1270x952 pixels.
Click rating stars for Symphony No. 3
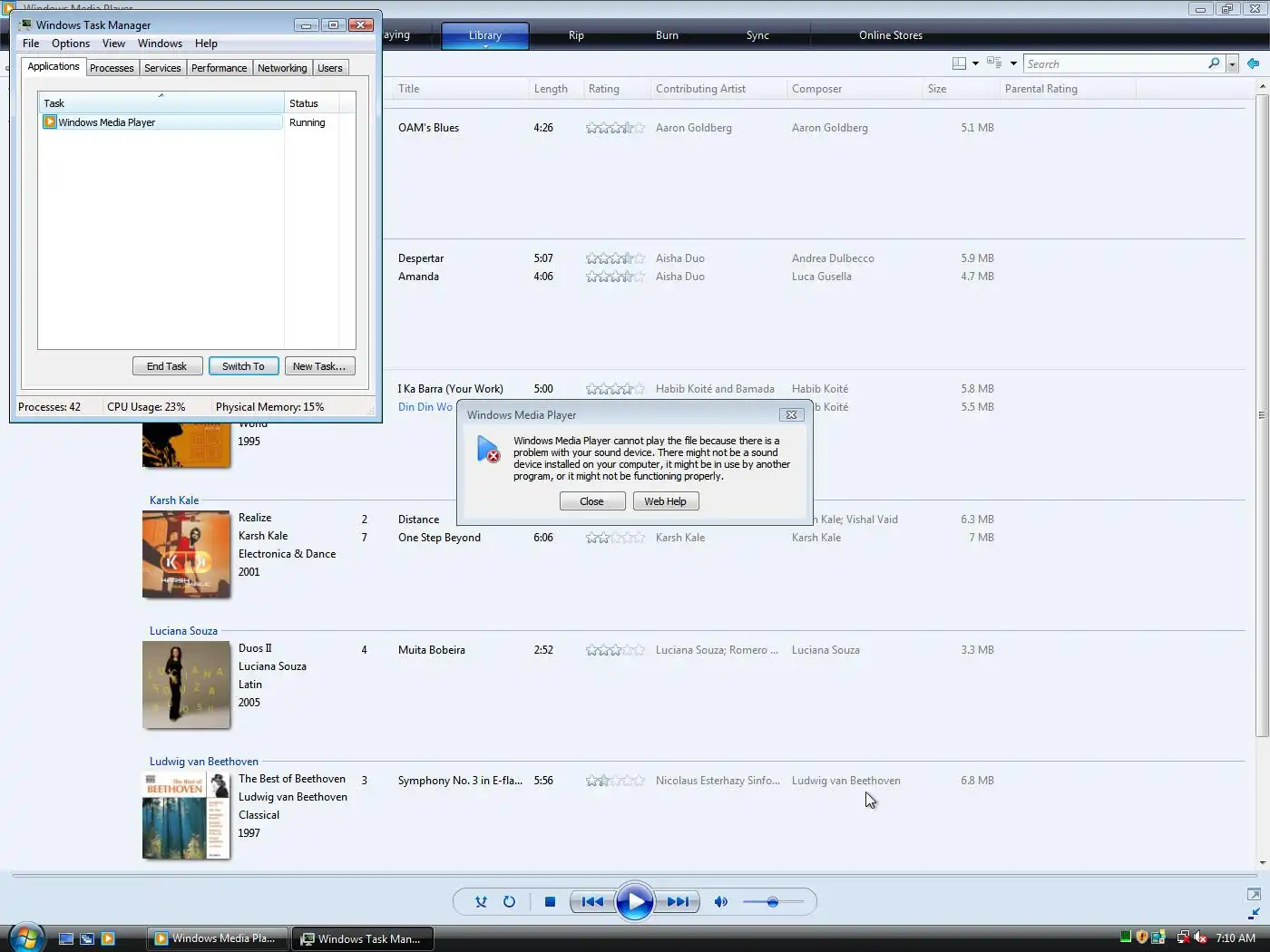click(615, 781)
